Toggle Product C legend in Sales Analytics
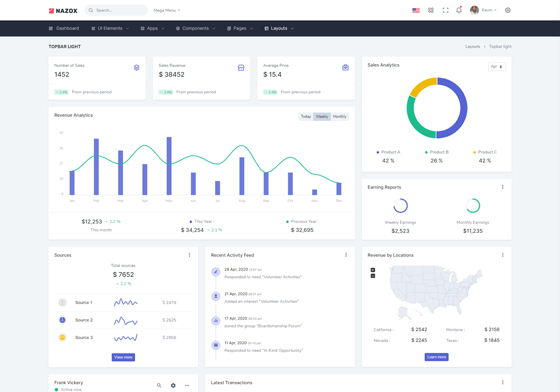 (x=485, y=152)
